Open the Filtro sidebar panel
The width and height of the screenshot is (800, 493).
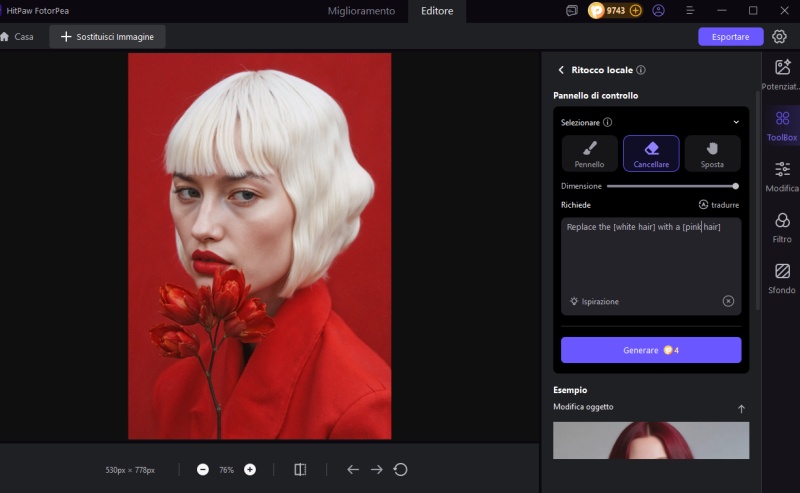782,227
